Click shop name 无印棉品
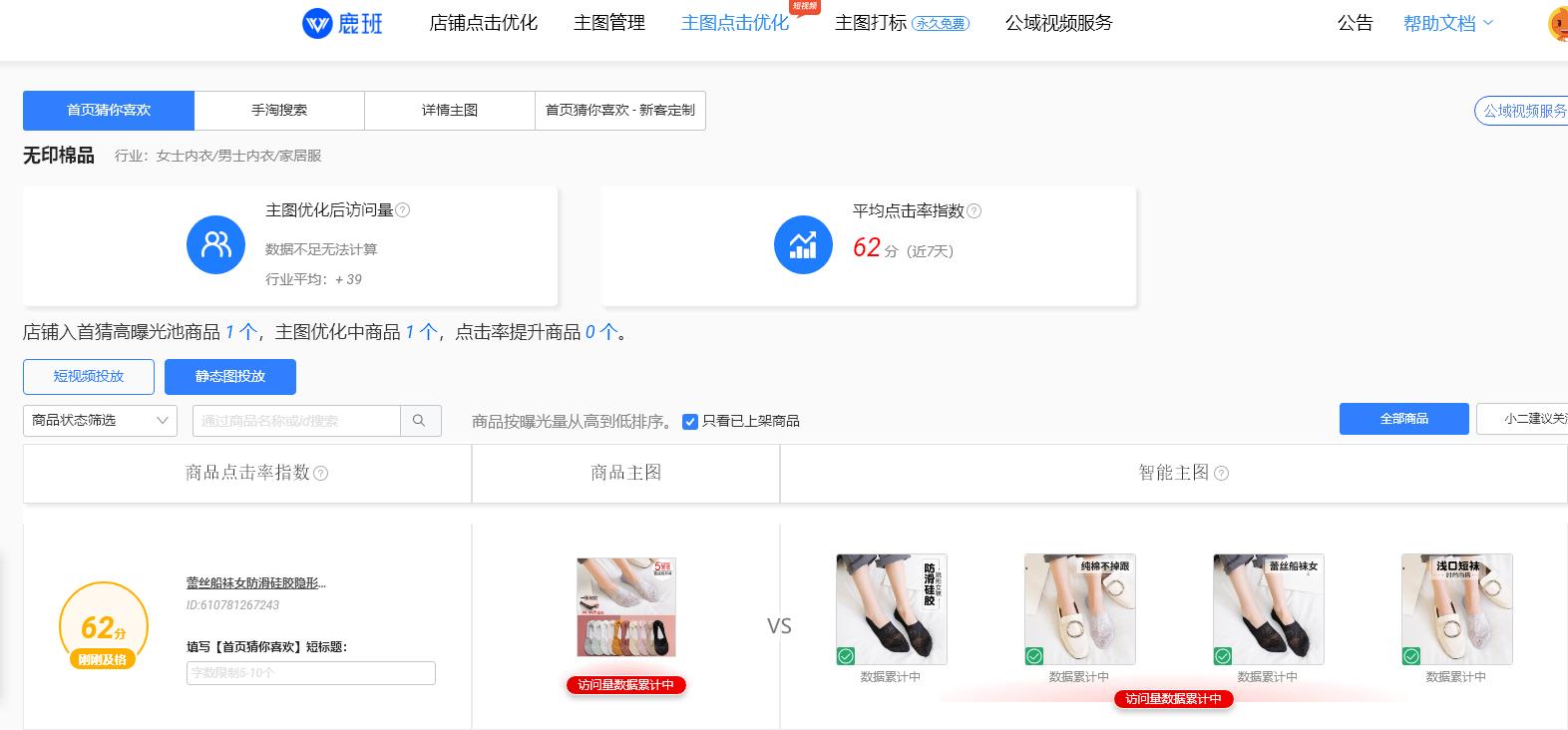This screenshot has height=730, width=1568. pos(59,156)
